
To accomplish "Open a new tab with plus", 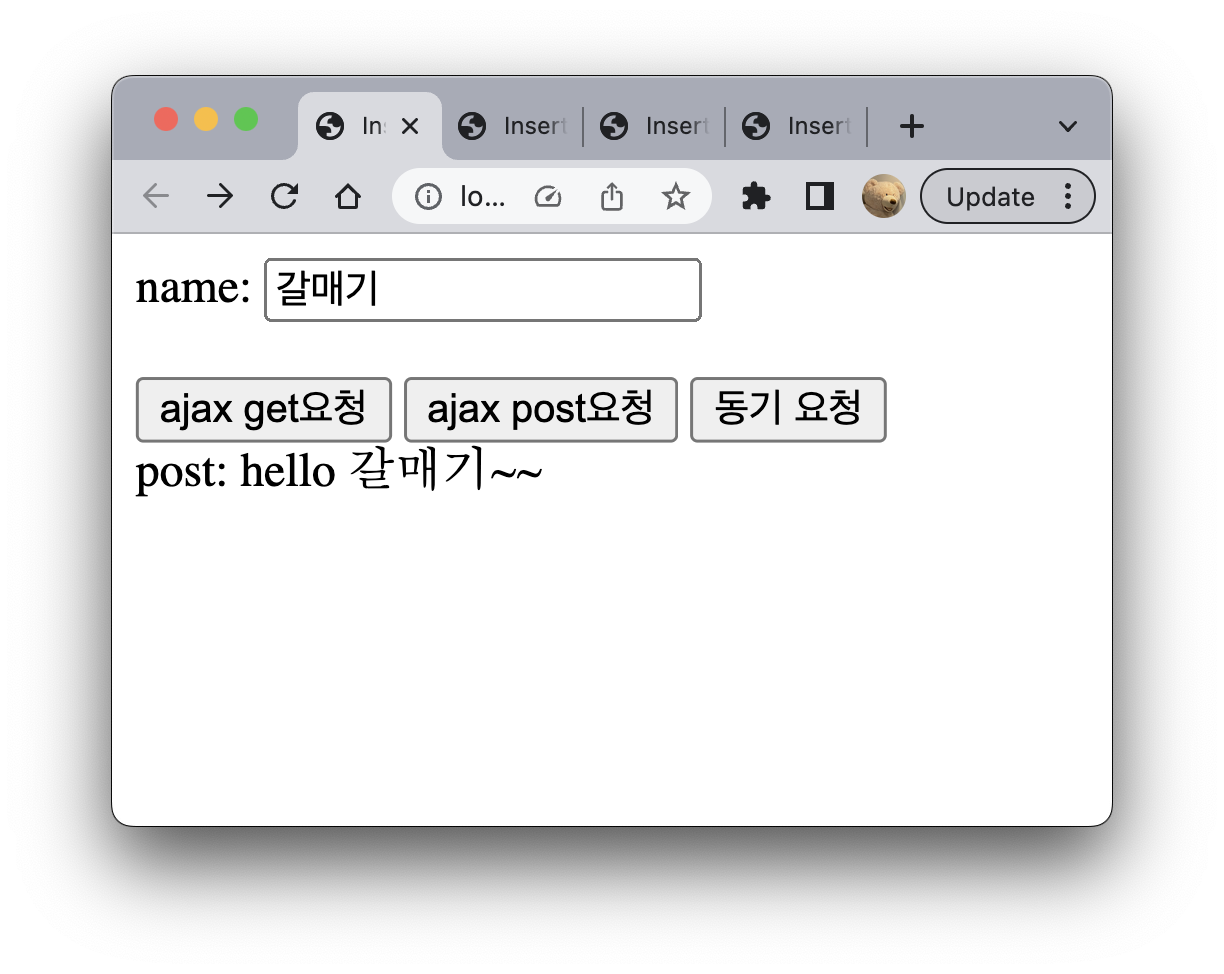I will (x=911, y=126).
